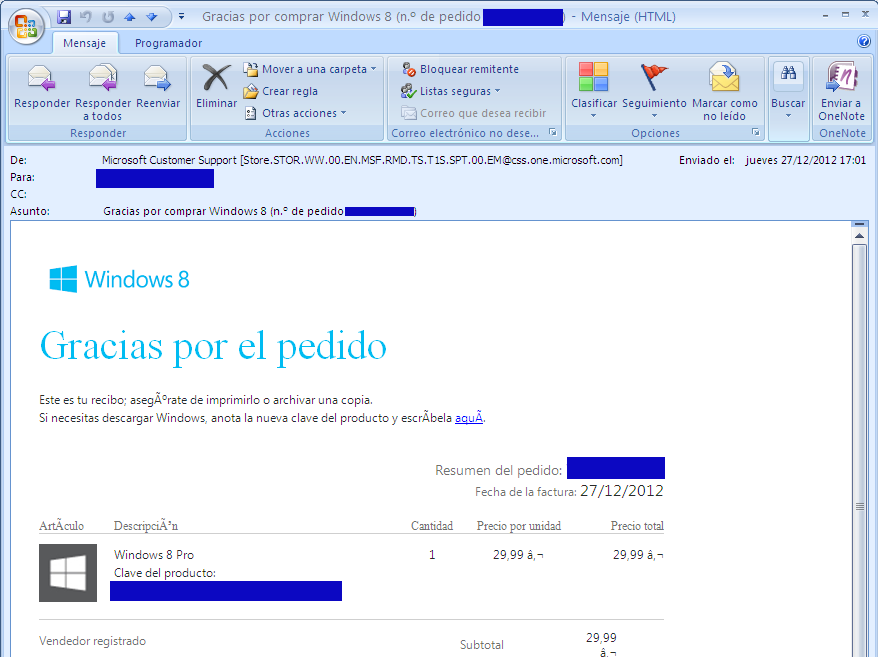Open Listas seguras dropdown
Screen dimensions: 878x657
(x=451, y=91)
